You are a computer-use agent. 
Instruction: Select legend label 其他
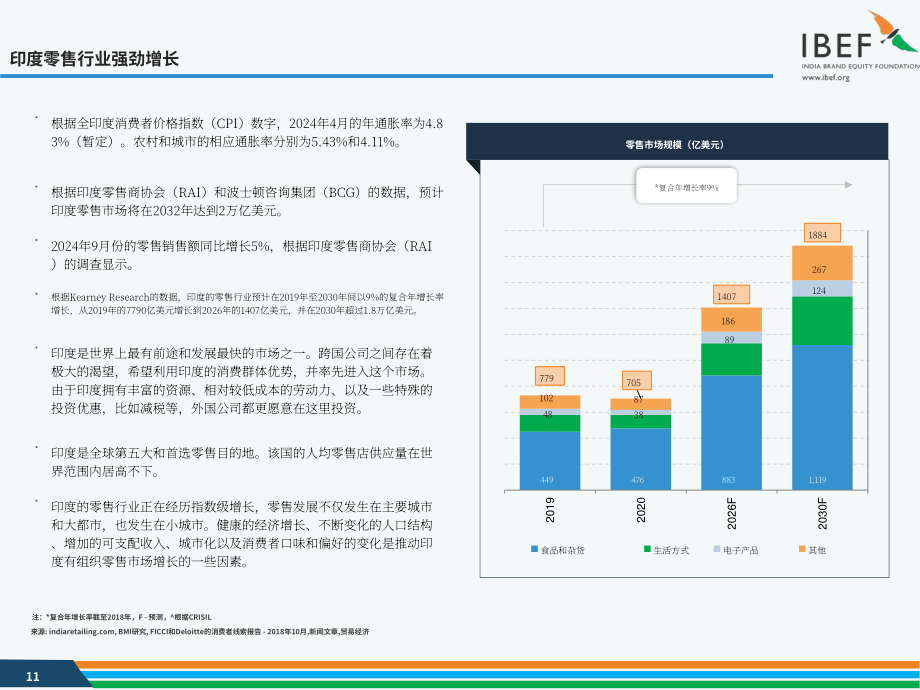point(817,550)
